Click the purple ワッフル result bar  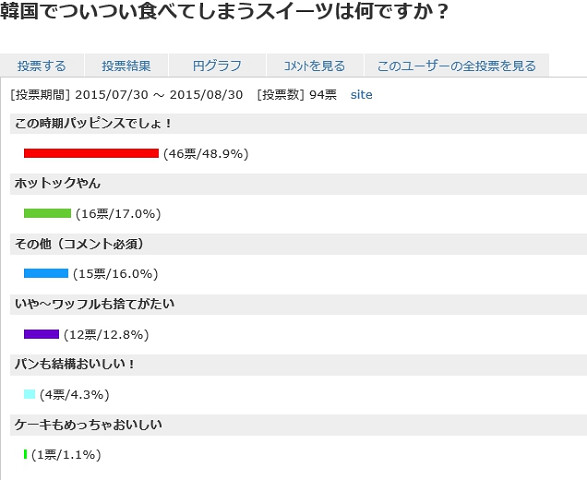[x=42, y=334]
